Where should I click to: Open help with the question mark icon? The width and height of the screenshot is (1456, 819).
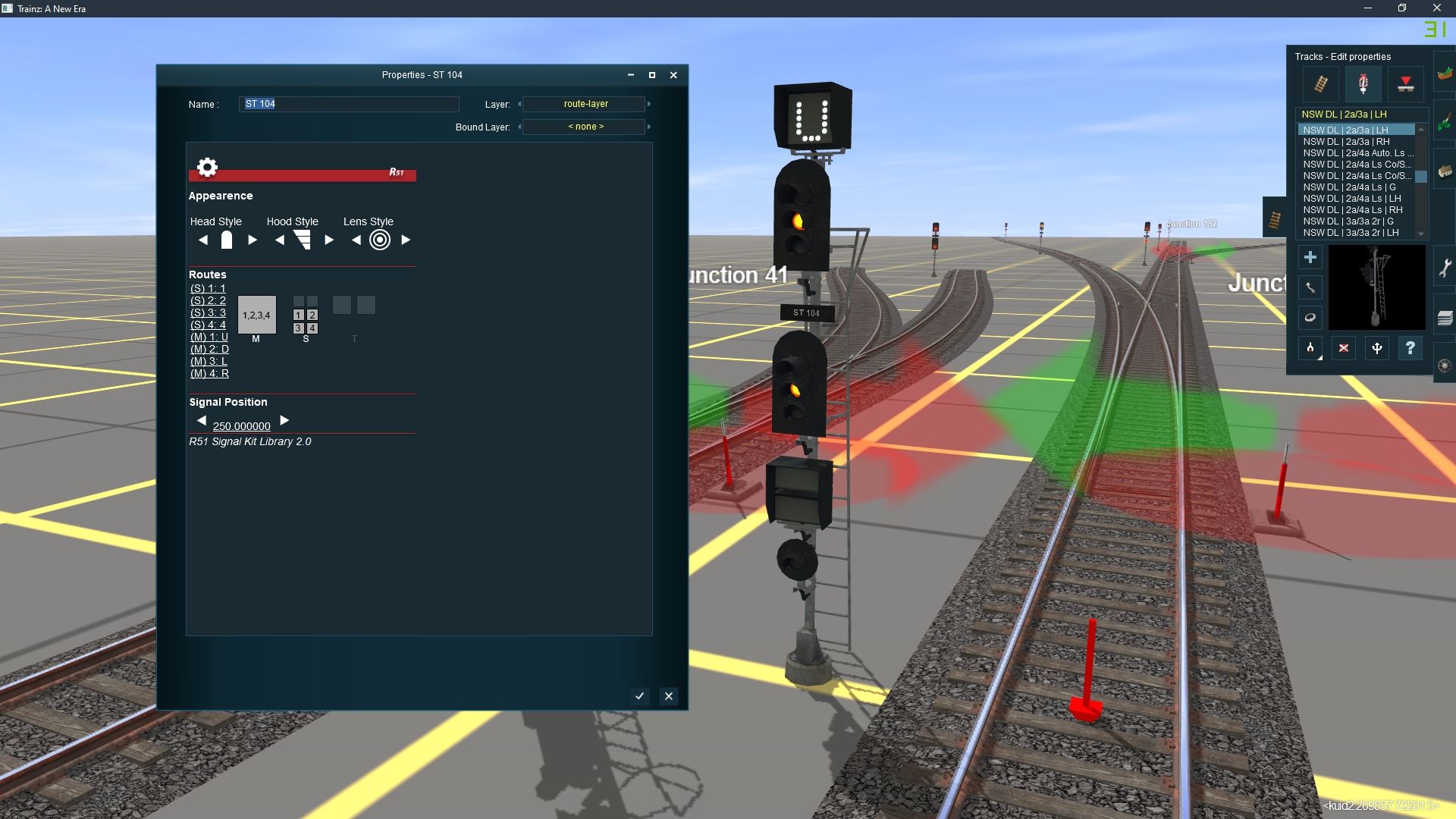tap(1410, 348)
